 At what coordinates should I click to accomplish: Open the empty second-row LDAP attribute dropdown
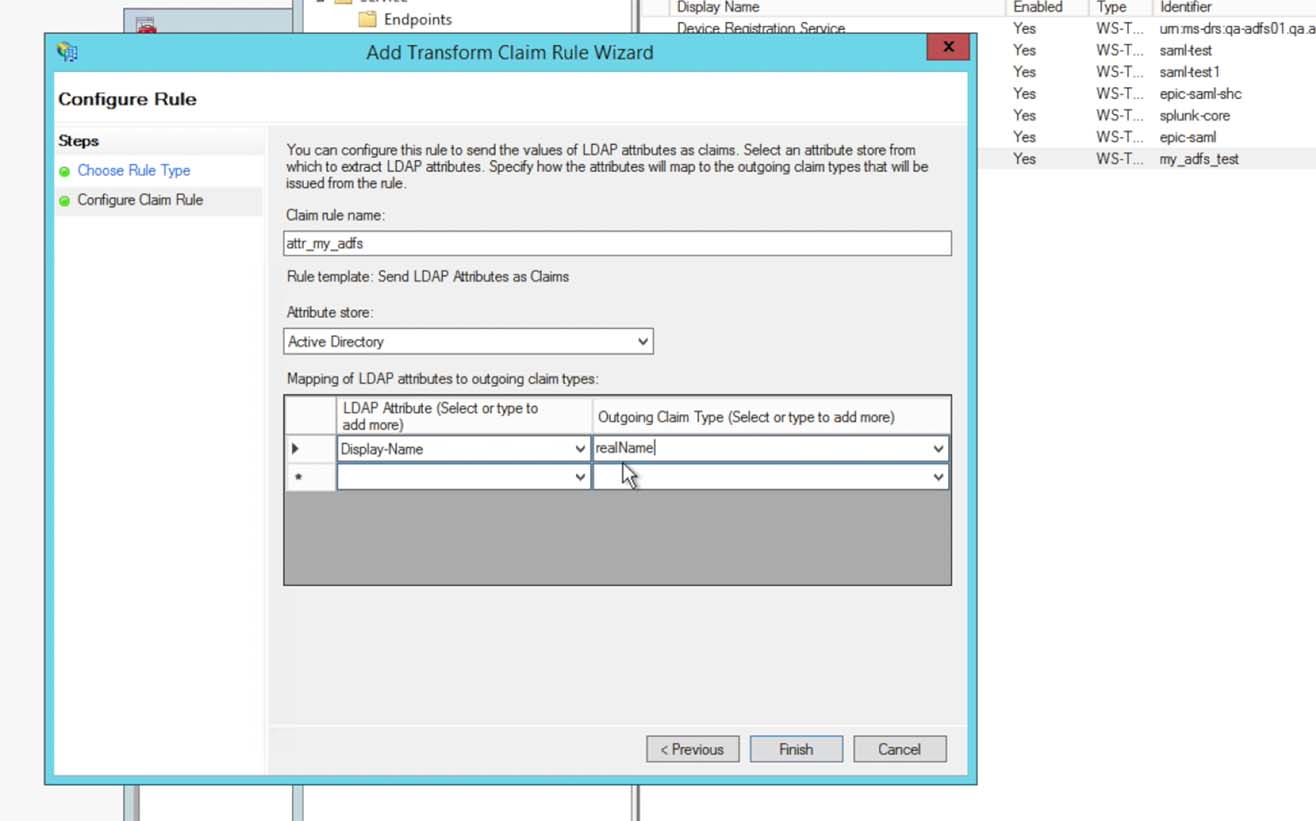click(x=580, y=478)
